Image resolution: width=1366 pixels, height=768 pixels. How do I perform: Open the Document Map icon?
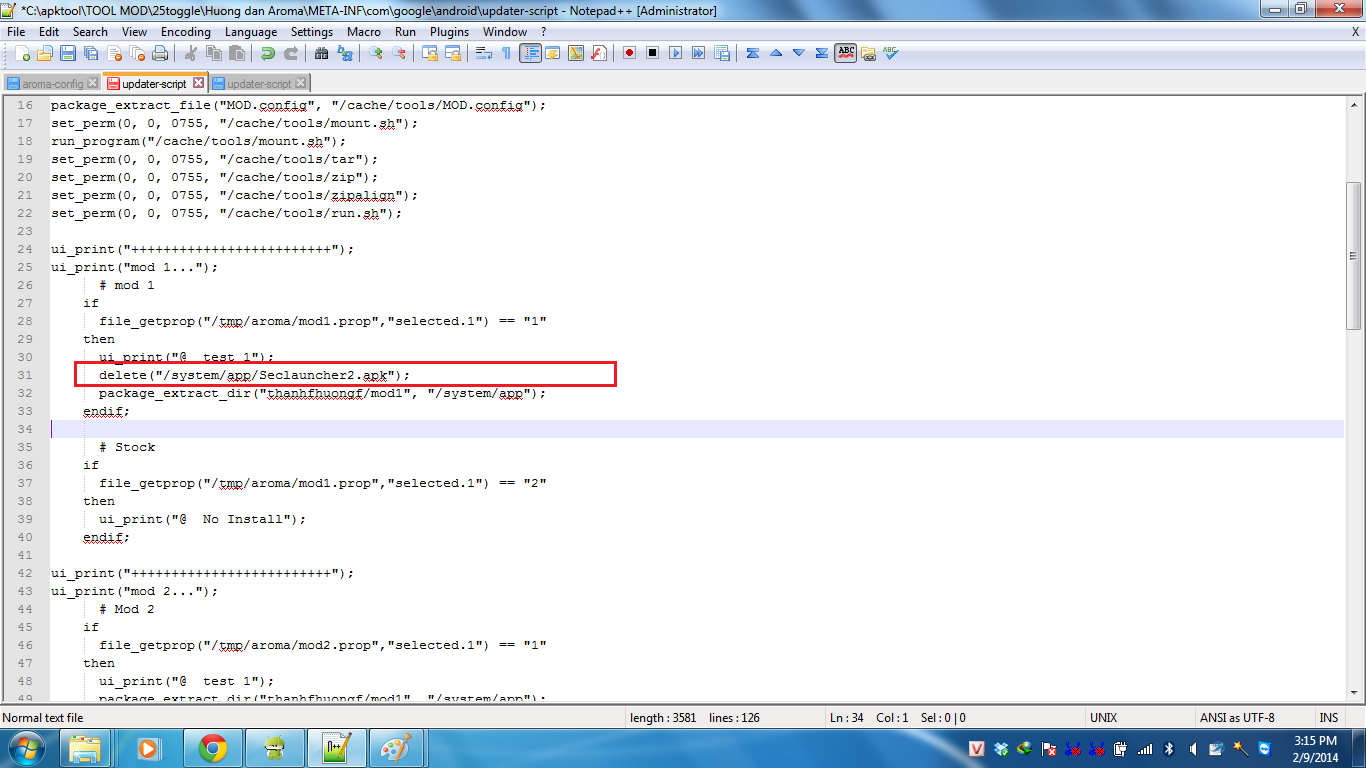tap(576, 53)
